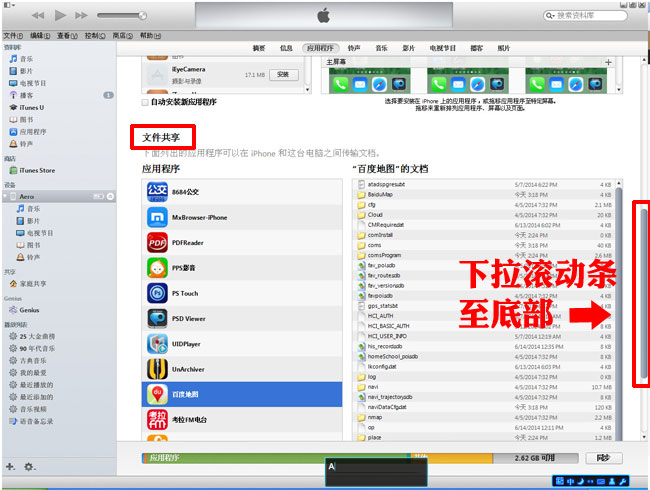Viewport: 650px width, 490px height.
Task: Open the 编辑 menu
Action: pyautogui.click(x=40, y=36)
